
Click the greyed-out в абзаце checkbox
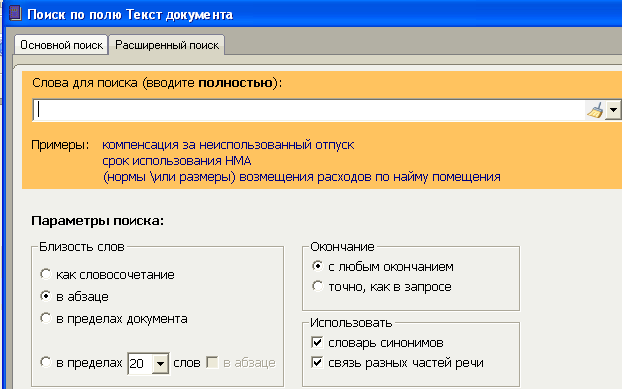tap(212, 362)
